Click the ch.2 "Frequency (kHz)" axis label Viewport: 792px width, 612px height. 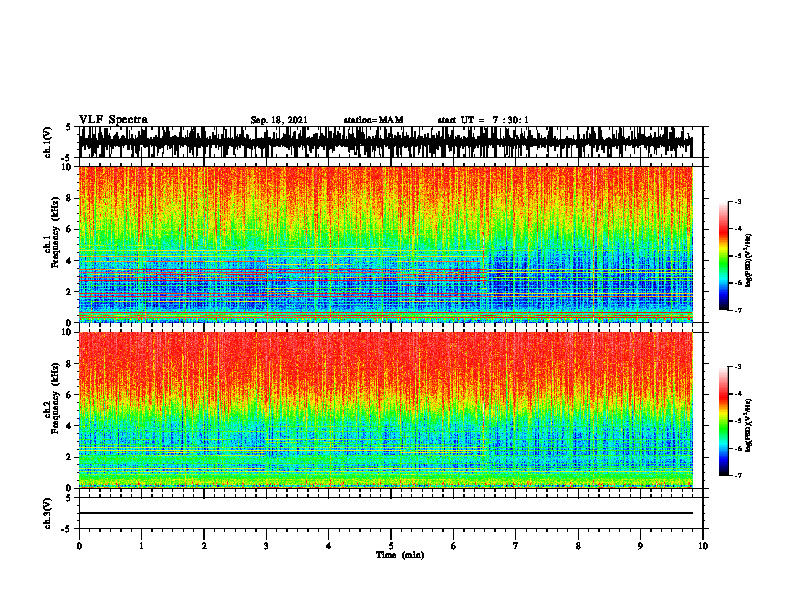[x=56, y=398]
